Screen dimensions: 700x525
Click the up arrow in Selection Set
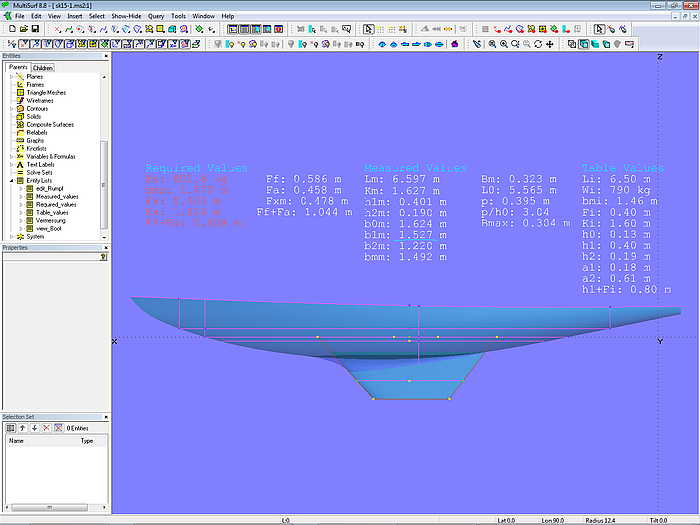coord(22,427)
